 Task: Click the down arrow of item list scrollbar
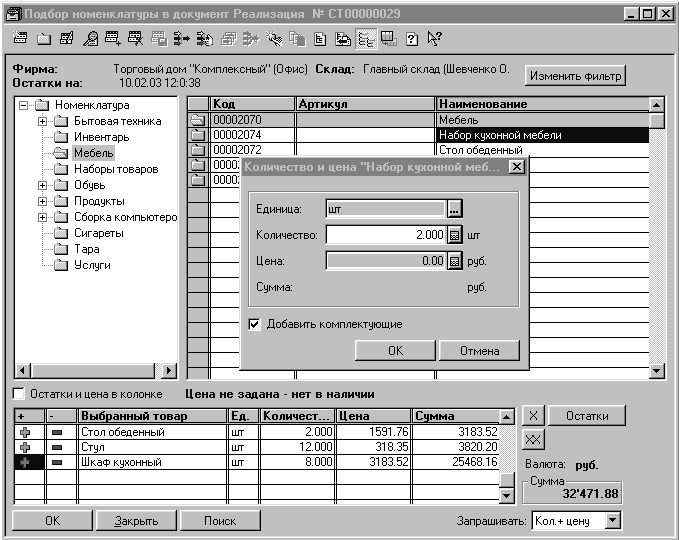(x=657, y=371)
